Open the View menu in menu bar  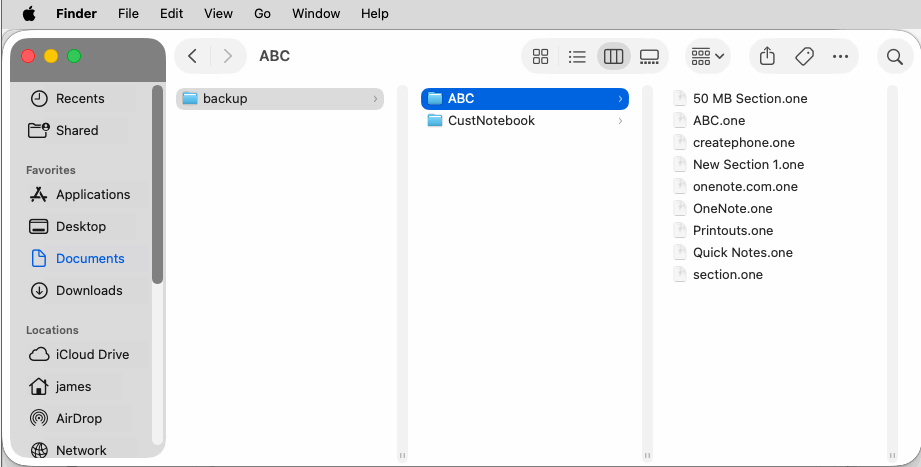(218, 14)
